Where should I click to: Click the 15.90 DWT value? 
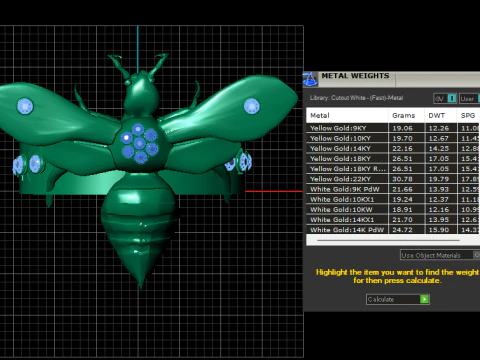pos(439,230)
